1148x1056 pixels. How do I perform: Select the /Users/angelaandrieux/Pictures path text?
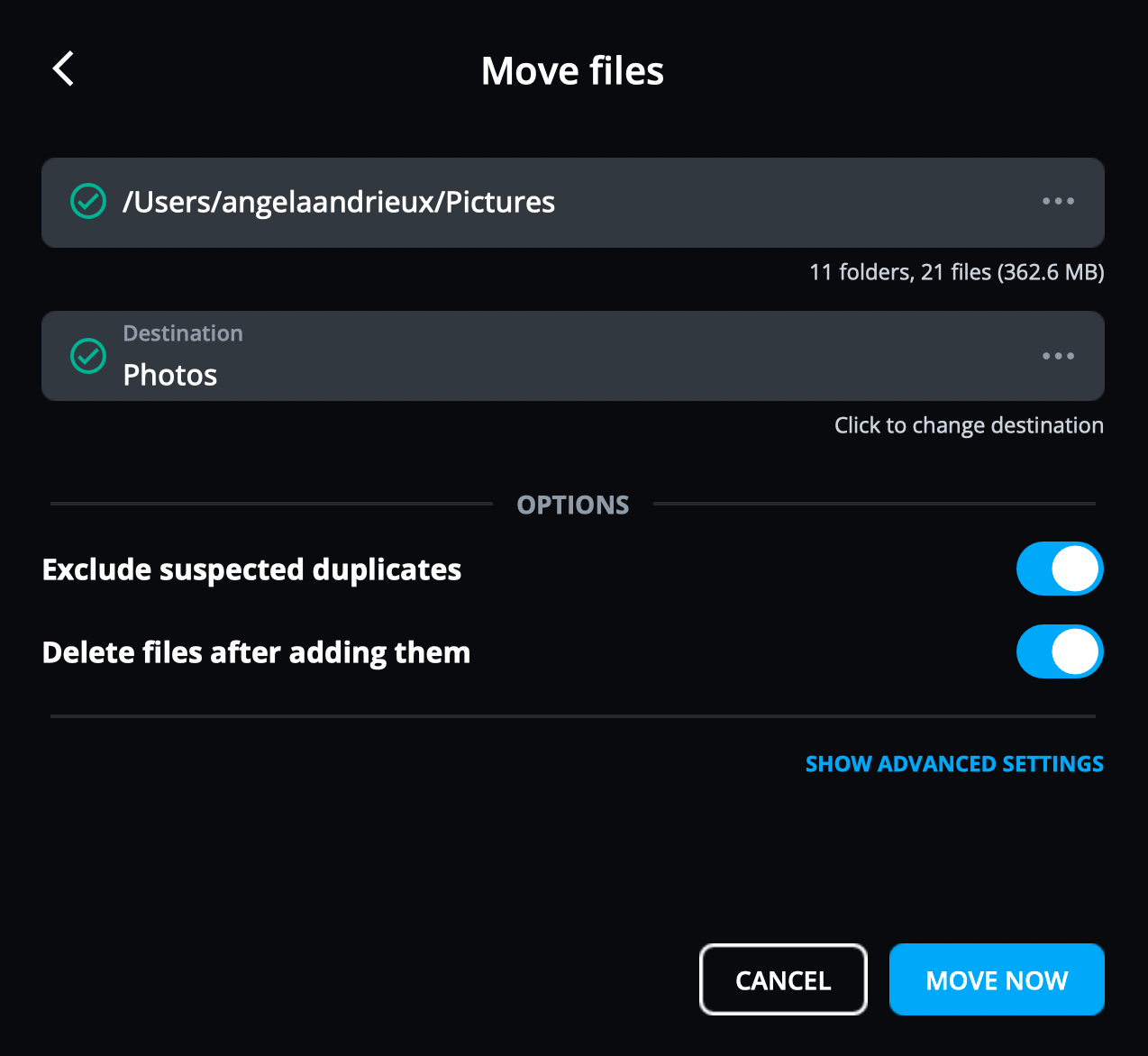coord(339,202)
